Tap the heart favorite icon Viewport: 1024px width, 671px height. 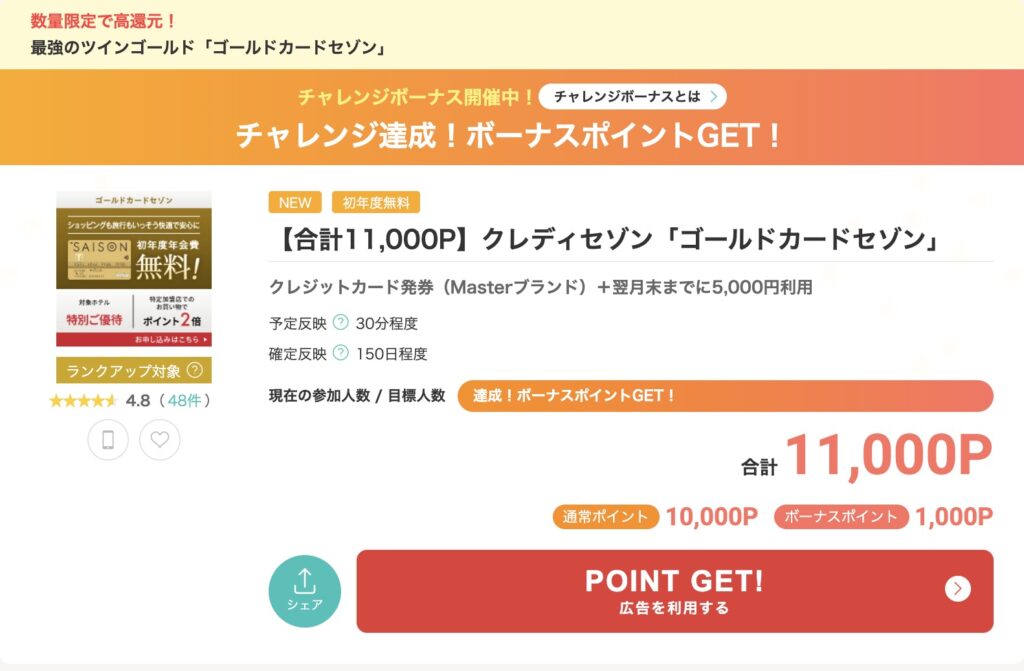(159, 439)
